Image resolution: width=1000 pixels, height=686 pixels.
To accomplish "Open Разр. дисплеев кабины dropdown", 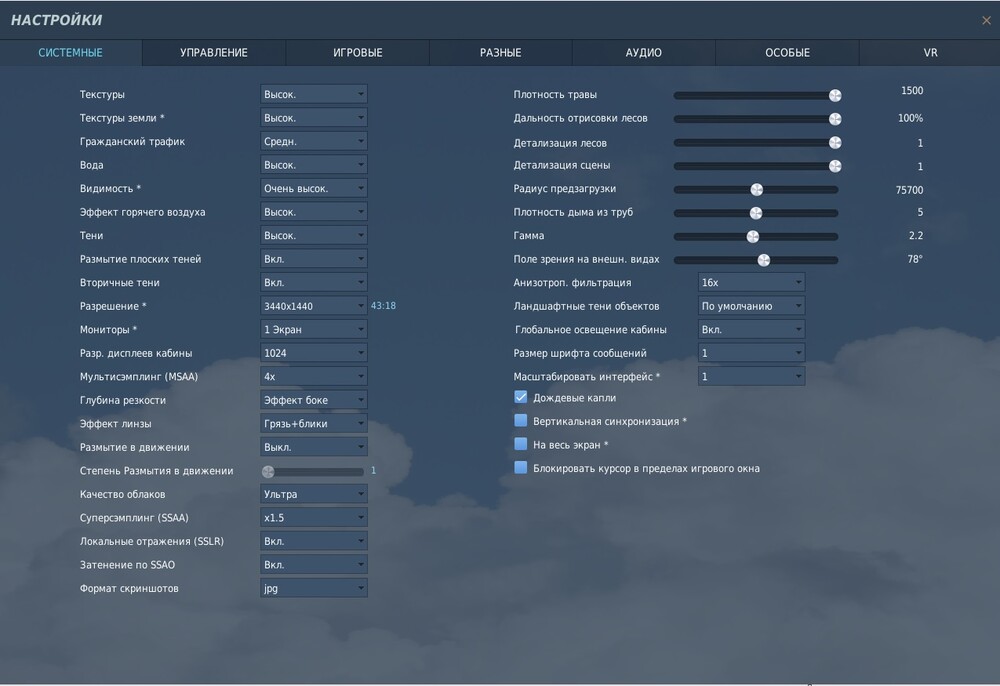I will (x=314, y=353).
